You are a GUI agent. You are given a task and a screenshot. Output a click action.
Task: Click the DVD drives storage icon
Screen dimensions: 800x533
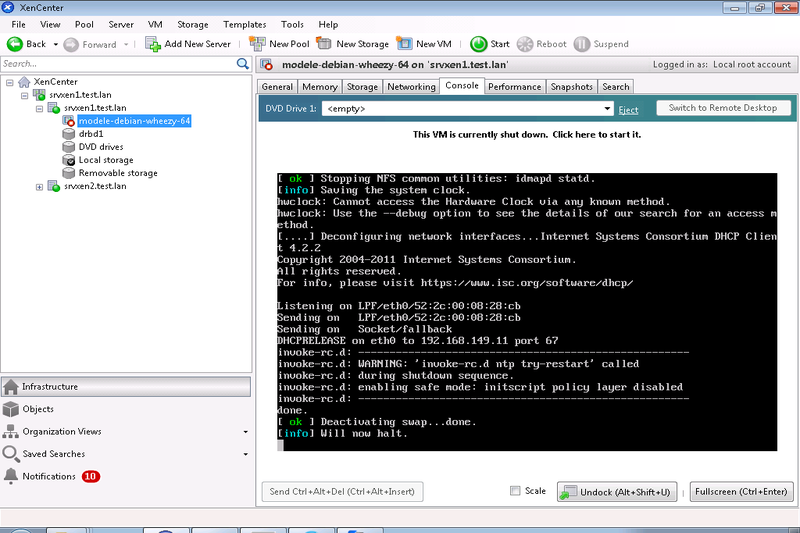pyautogui.click(x=68, y=147)
